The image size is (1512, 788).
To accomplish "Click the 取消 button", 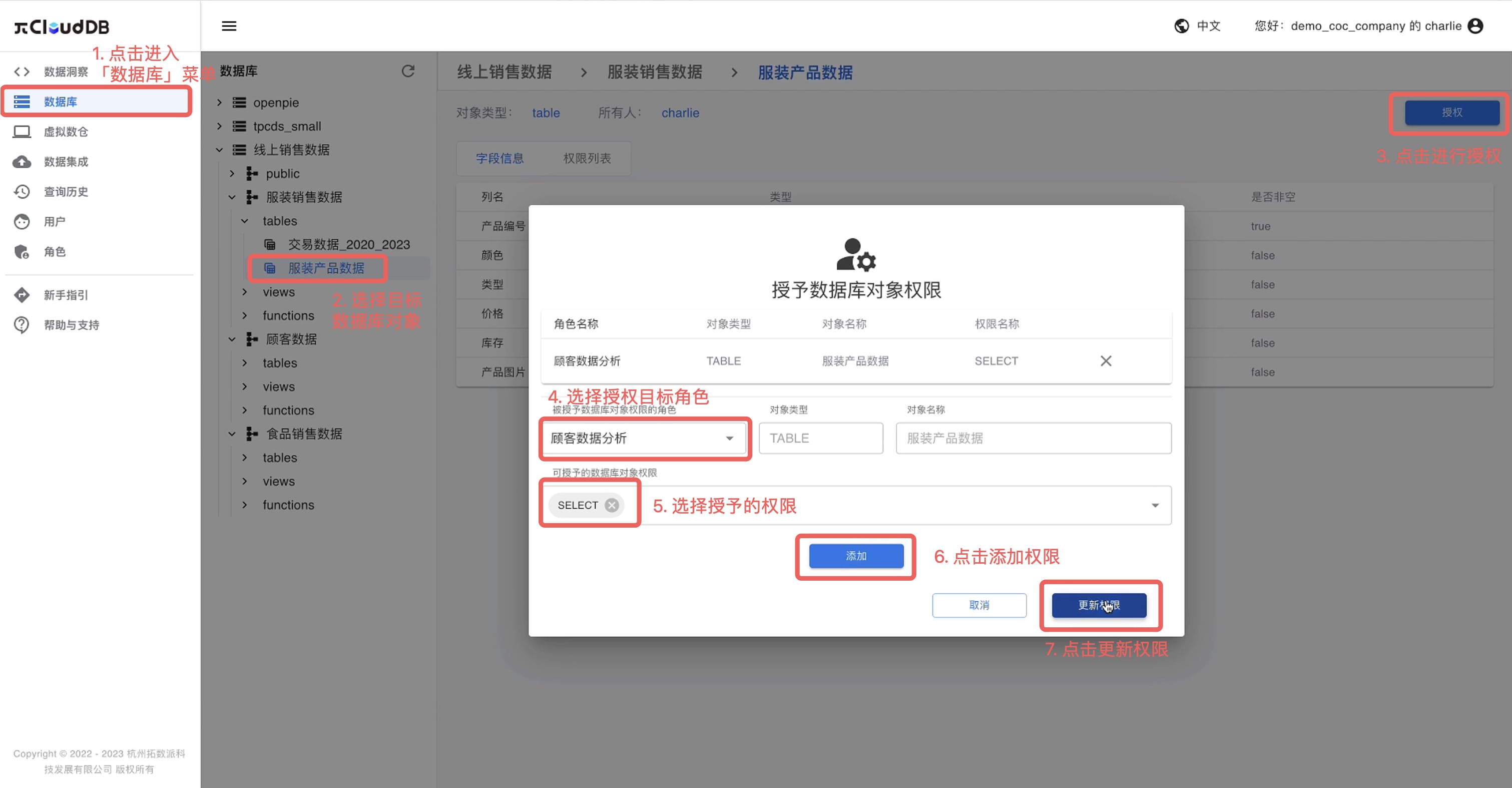I will [x=979, y=605].
